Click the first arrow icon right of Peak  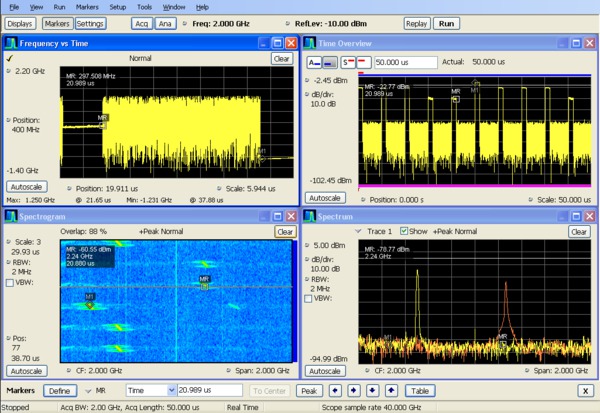pos(335,391)
